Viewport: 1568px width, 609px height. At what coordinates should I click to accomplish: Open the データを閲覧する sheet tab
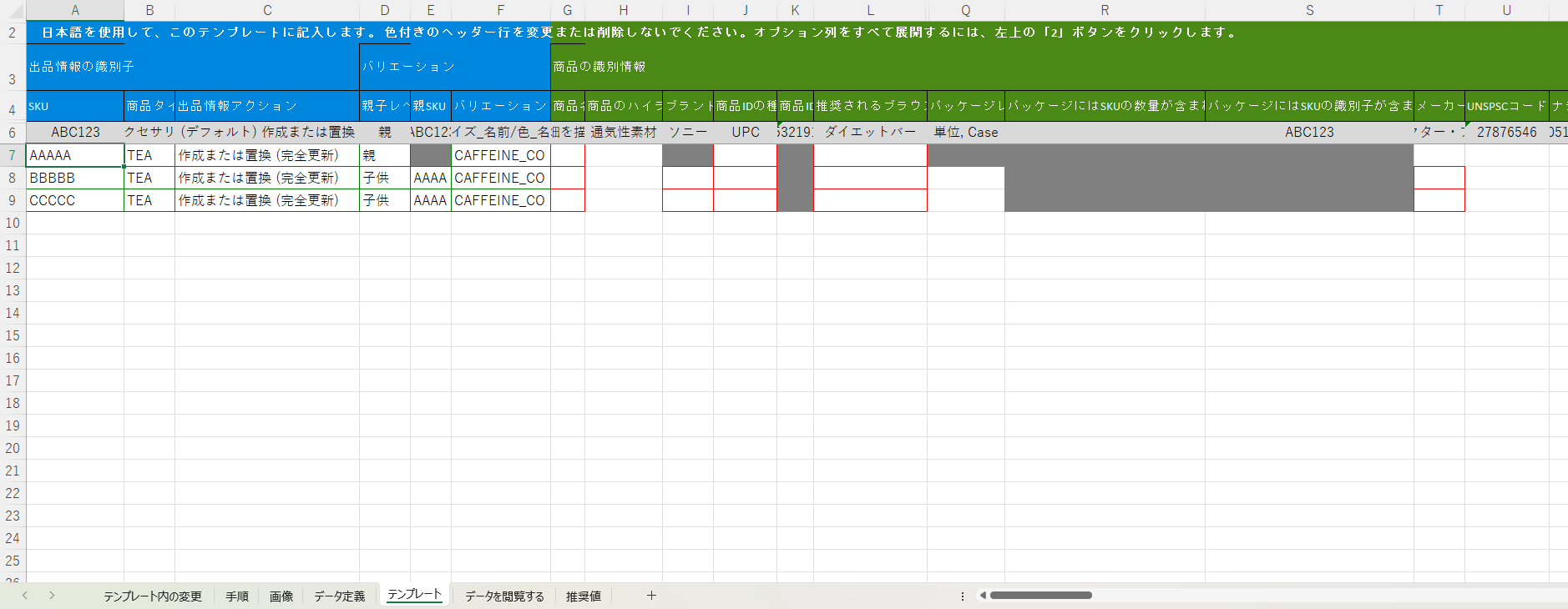504,596
